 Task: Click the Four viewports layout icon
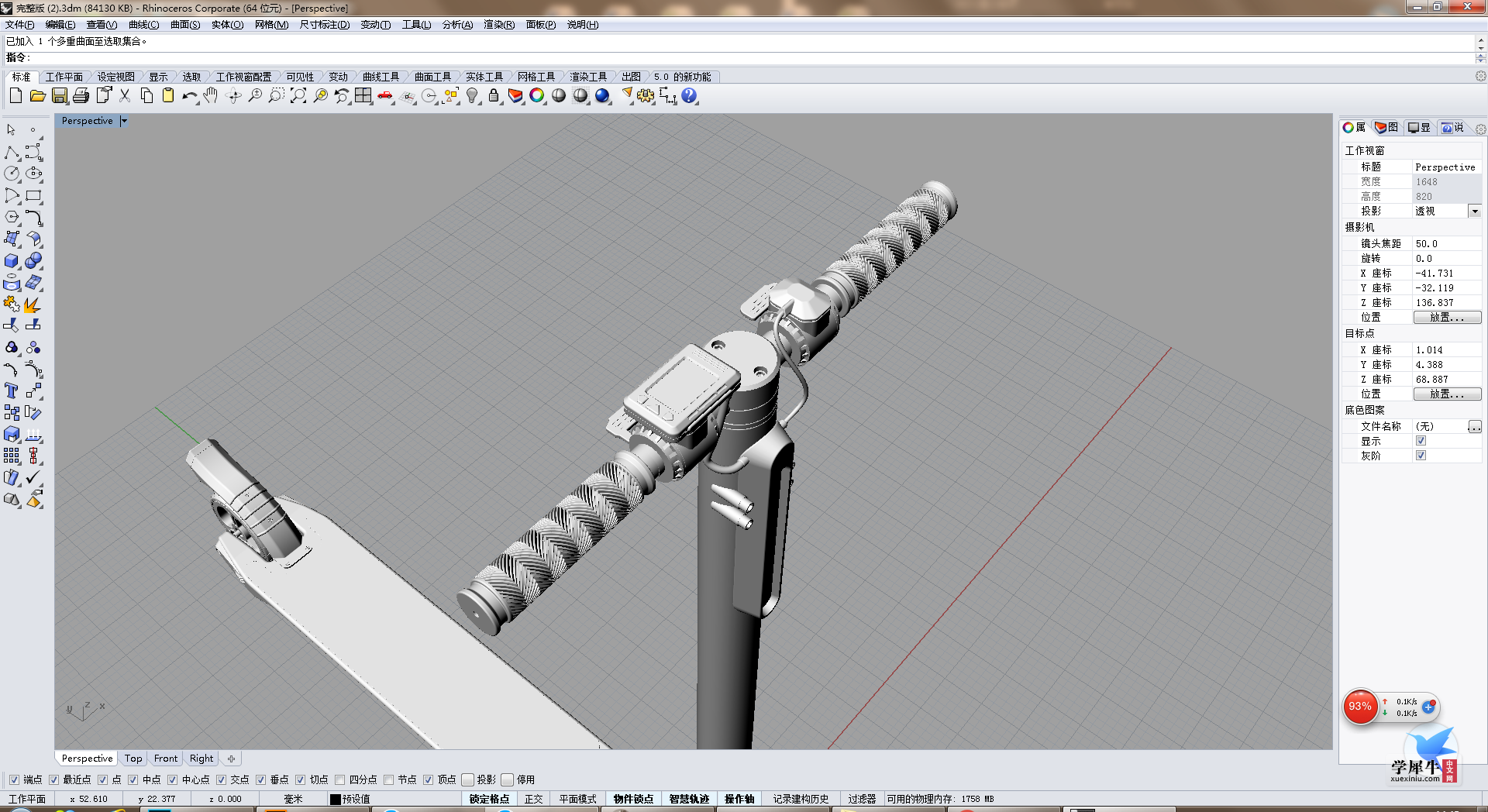click(363, 96)
